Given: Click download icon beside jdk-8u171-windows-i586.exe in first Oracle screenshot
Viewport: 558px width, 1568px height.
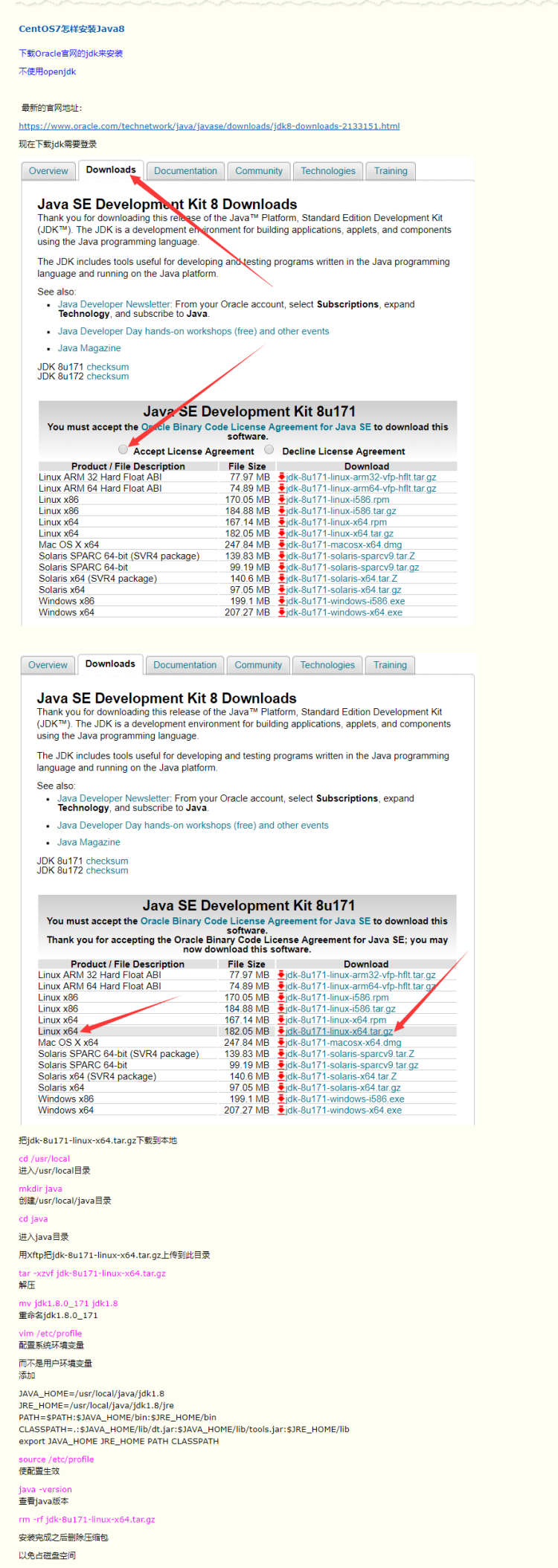Looking at the screenshot, I should (x=282, y=601).
